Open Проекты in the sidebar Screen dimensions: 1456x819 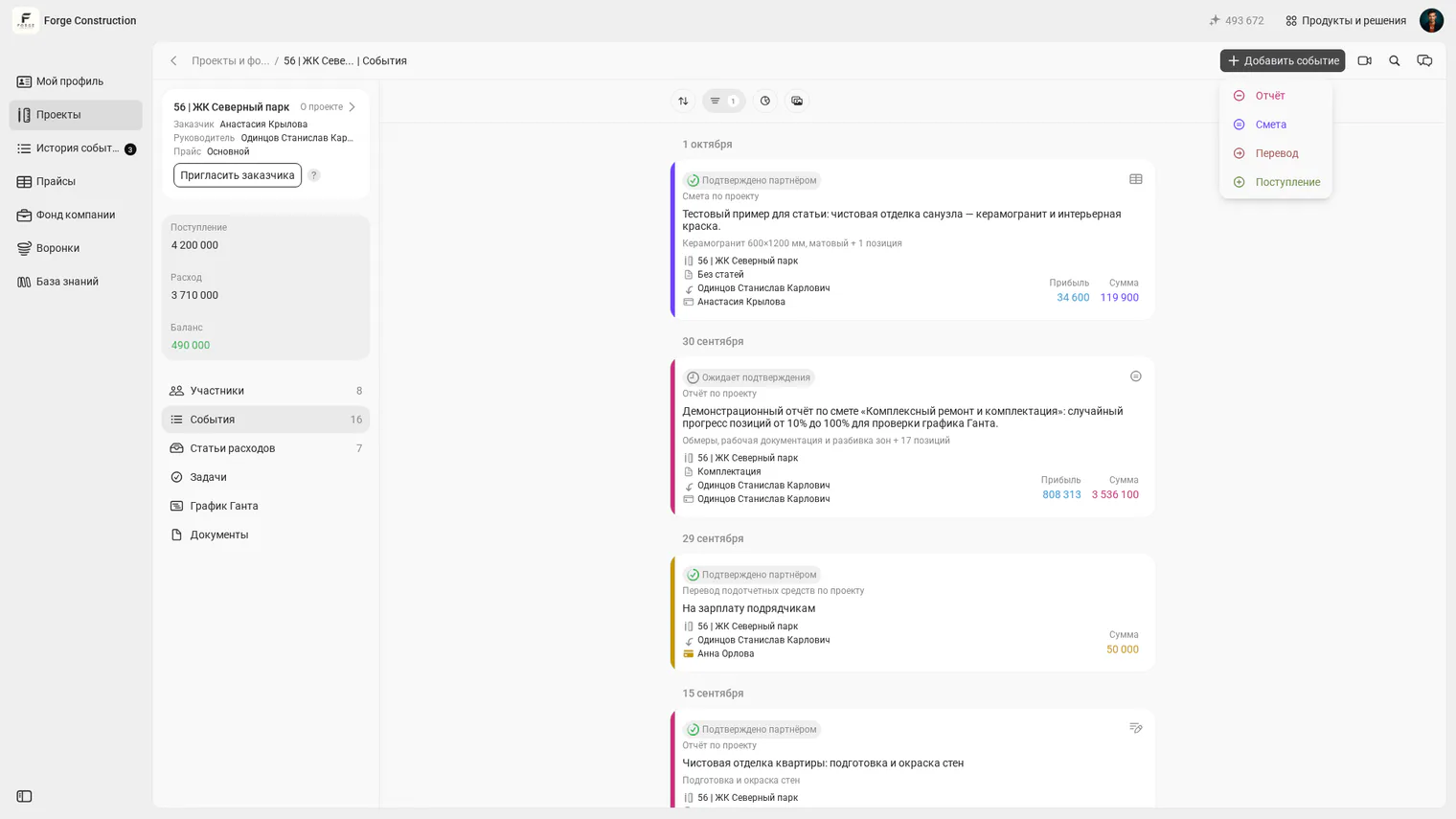[x=76, y=115]
